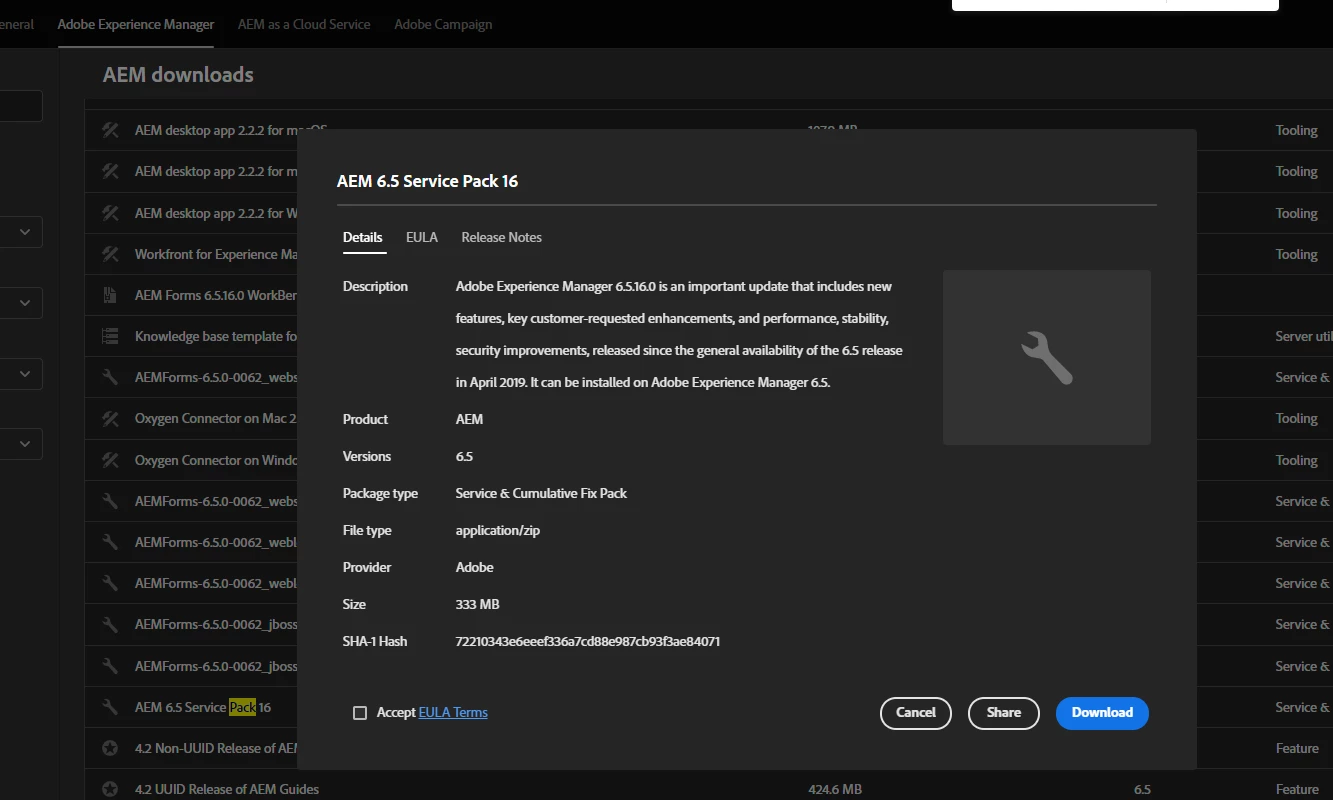Click the Download button
The height and width of the screenshot is (800, 1333).
click(x=1102, y=713)
